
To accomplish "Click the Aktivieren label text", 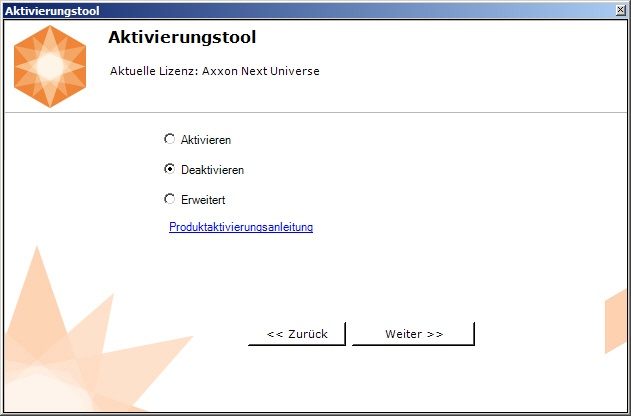I will click(206, 140).
